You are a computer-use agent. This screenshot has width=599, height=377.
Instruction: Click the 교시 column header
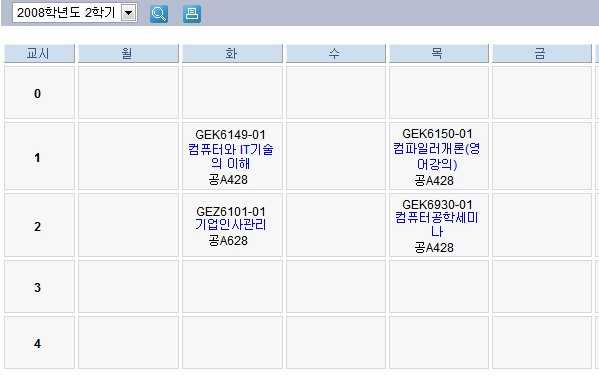click(x=39, y=53)
